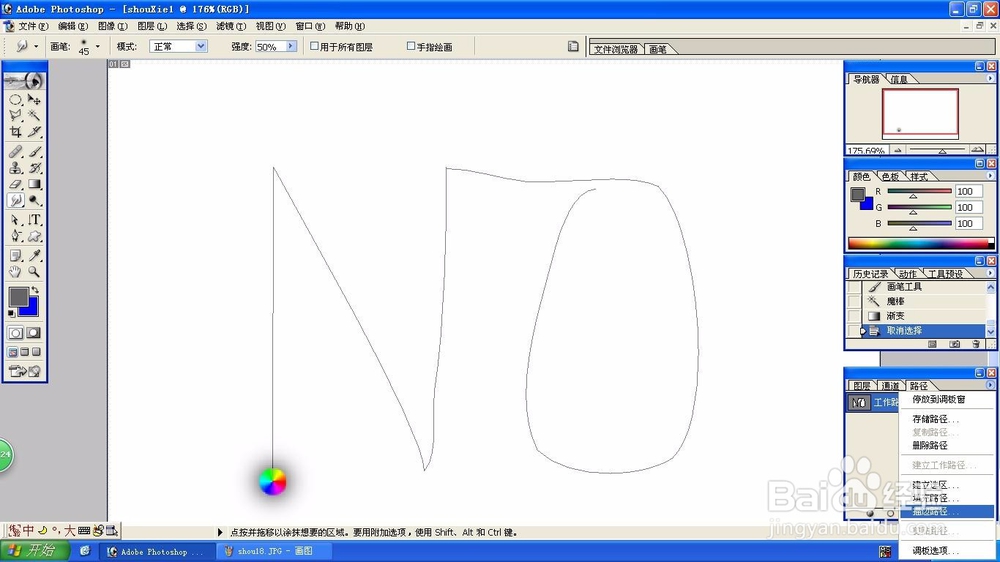1000x562 pixels.
Task: Set history brush source for 渐变 state
Action: click(853, 316)
